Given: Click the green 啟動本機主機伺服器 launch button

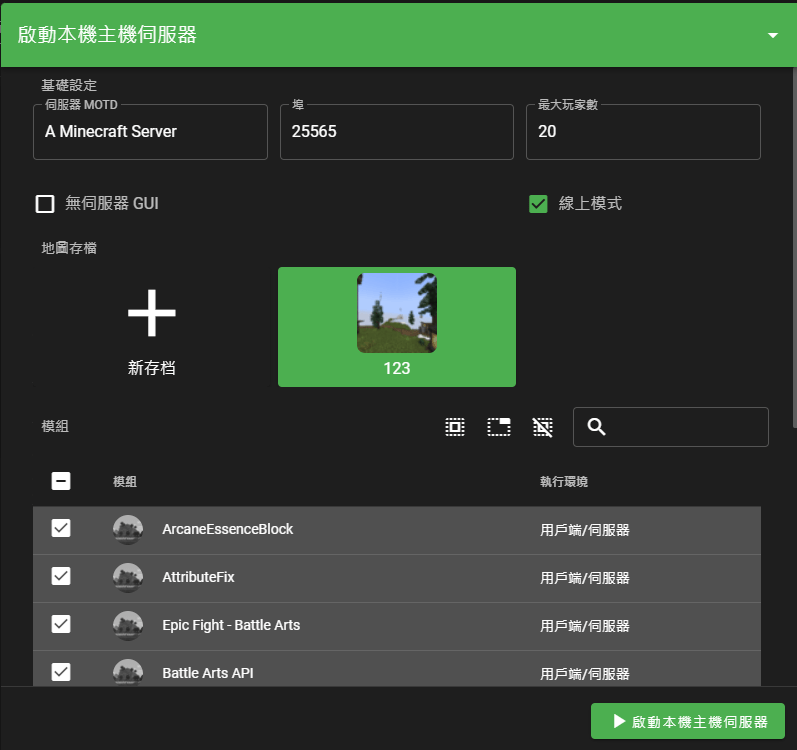Looking at the screenshot, I should click(x=688, y=721).
